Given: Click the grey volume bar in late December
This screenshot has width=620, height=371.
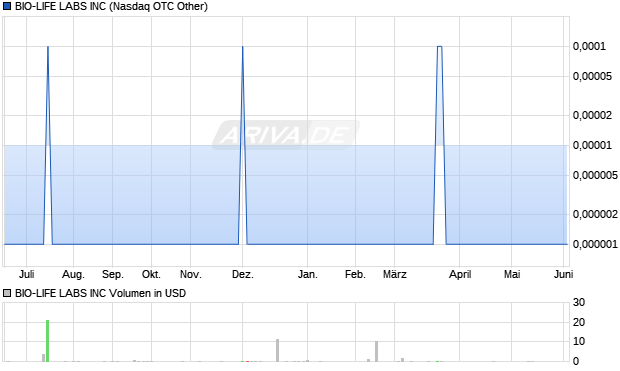Looking at the screenshot, I should point(278,350).
